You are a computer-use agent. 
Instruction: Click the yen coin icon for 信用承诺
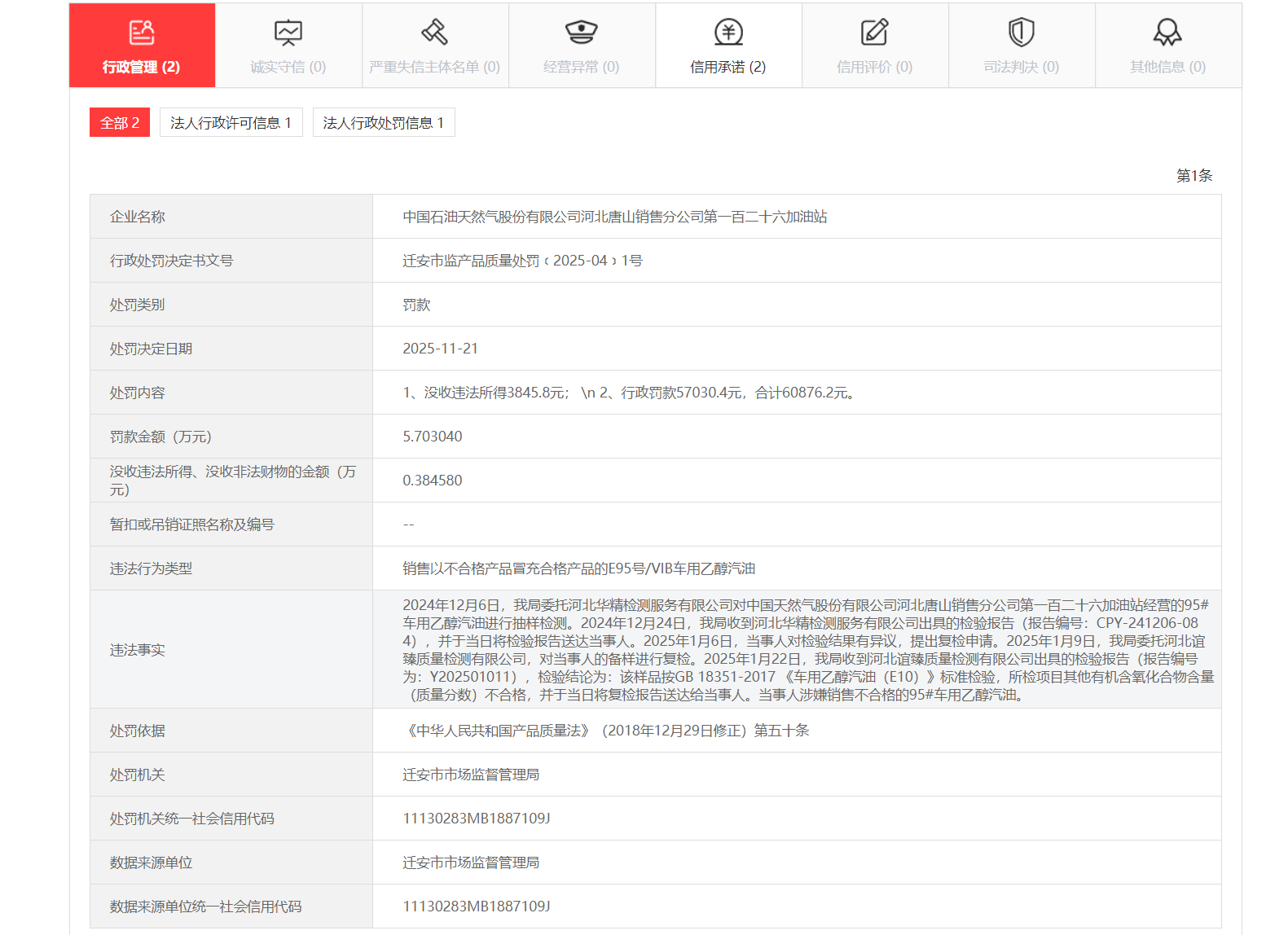tap(728, 33)
